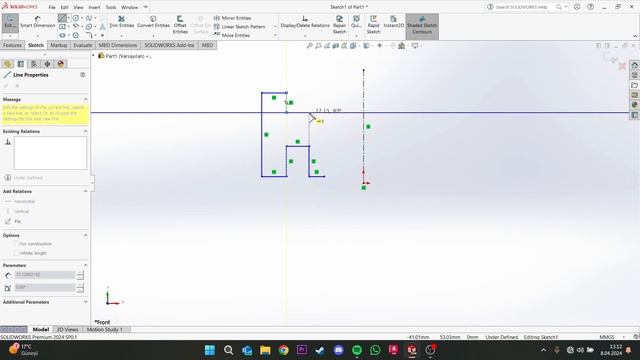Open DimXpertManager tab icon

pos(47,64)
